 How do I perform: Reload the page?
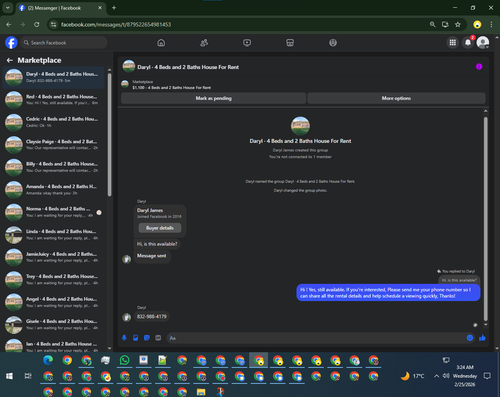tap(37, 24)
